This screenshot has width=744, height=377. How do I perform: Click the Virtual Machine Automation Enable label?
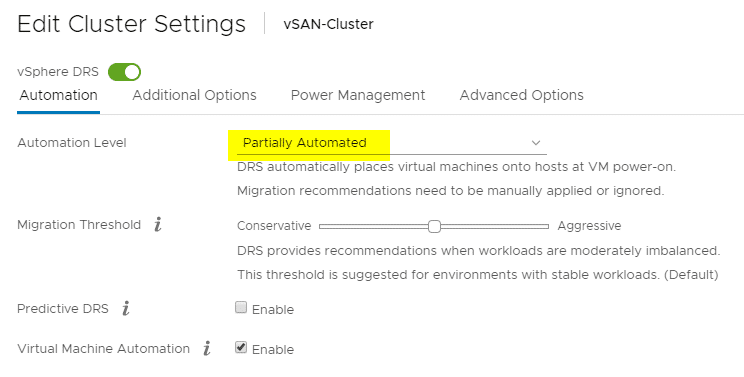pyautogui.click(x=273, y=349)
